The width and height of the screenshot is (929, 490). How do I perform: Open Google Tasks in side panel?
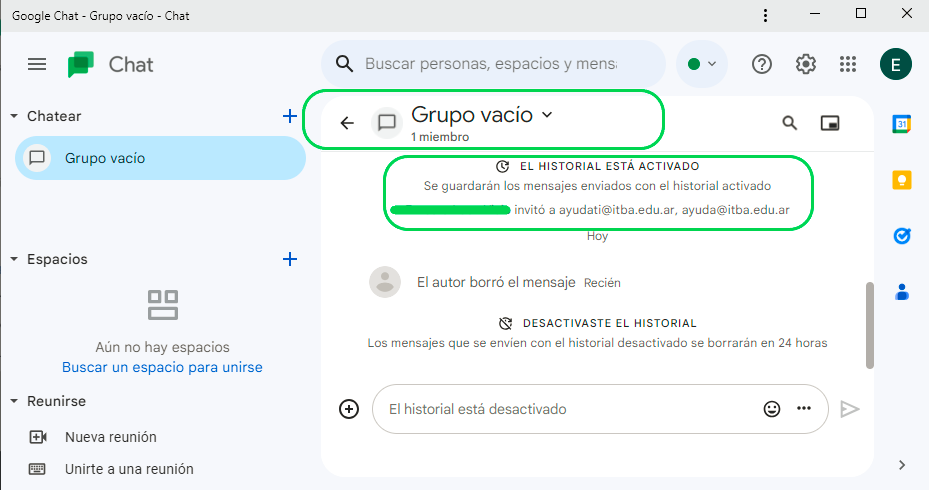tap(902, 236)
